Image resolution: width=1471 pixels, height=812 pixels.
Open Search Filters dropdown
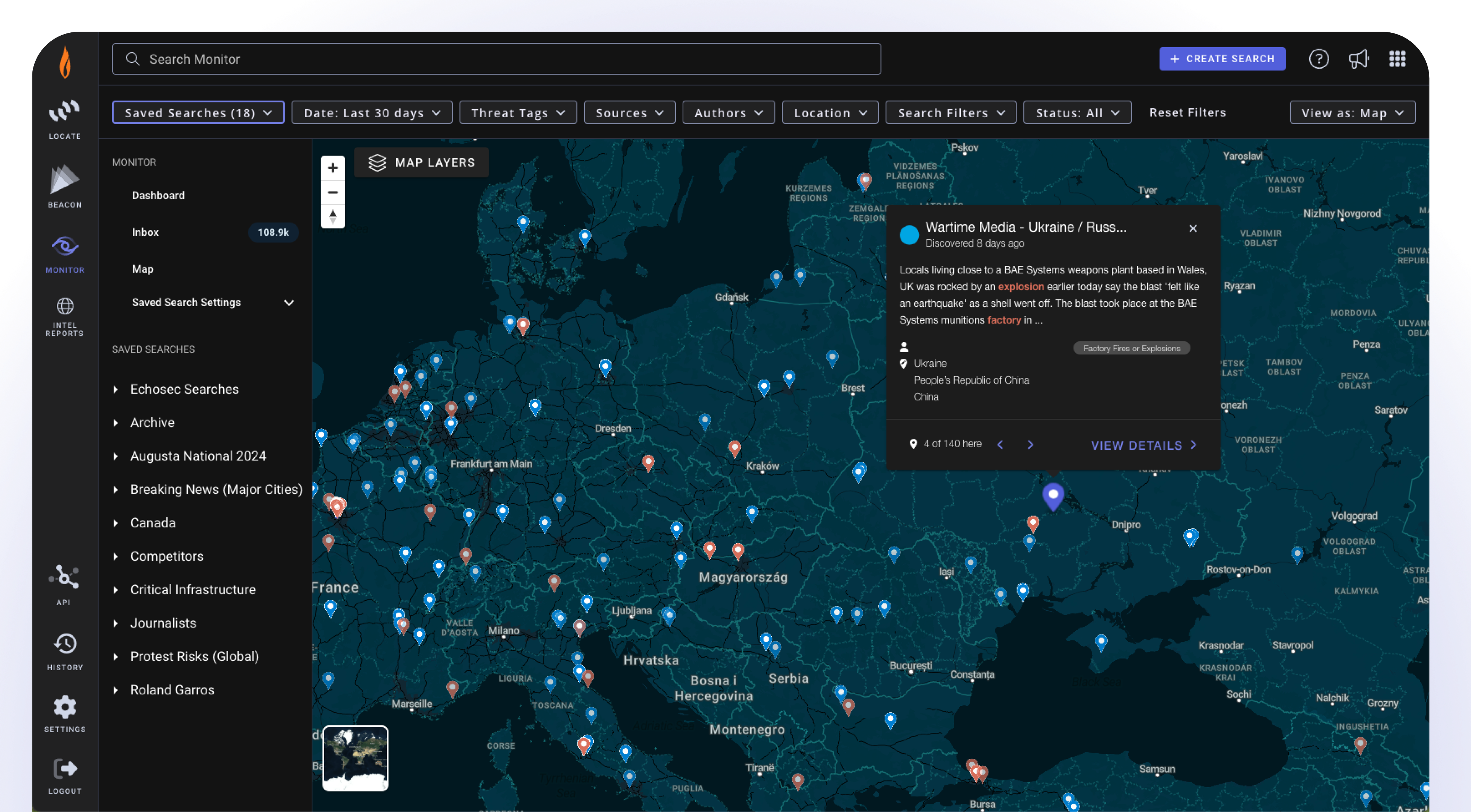(x=951, y=113)
